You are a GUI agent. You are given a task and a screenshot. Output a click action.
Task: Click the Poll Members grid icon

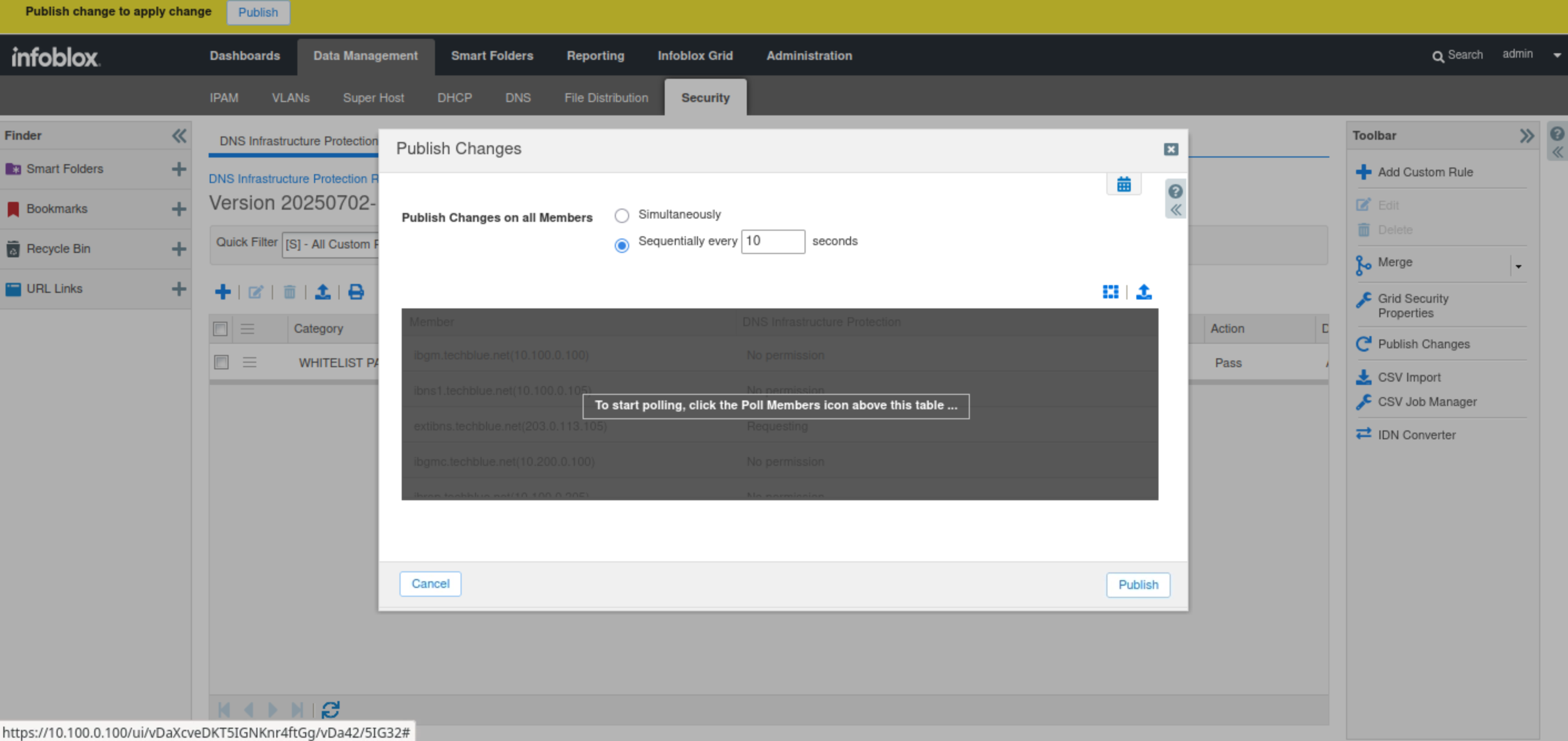pos(1110,292)
